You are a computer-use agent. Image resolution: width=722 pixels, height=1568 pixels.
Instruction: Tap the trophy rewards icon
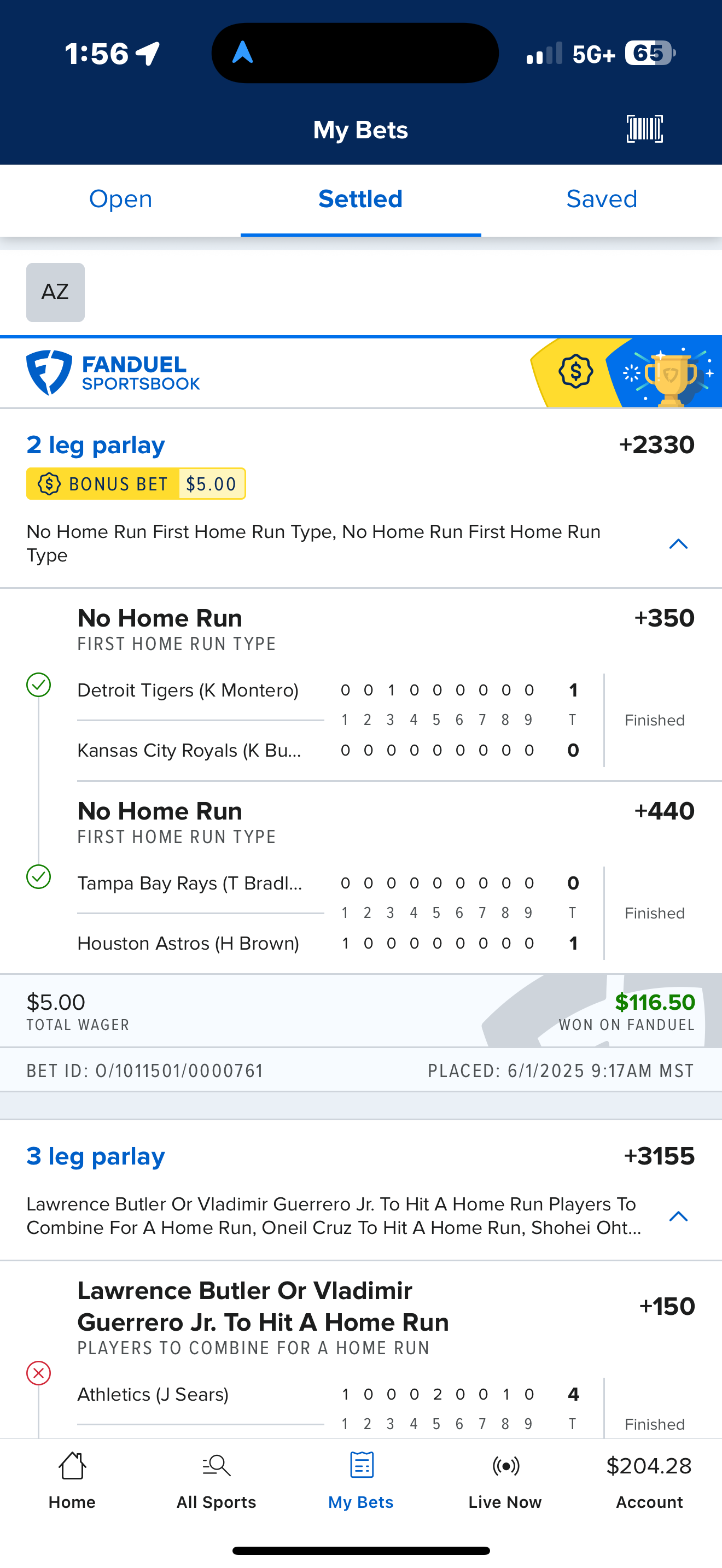(x=669, y=374)
